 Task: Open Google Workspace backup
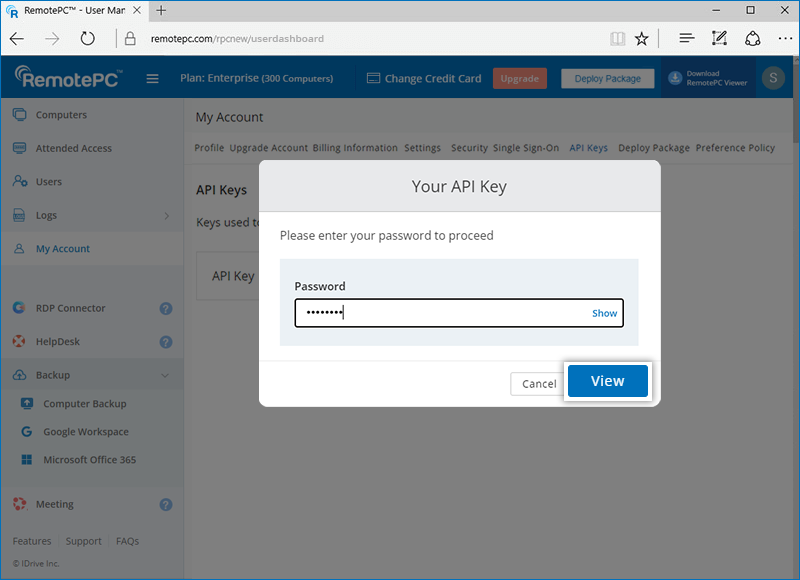point(85,432)
